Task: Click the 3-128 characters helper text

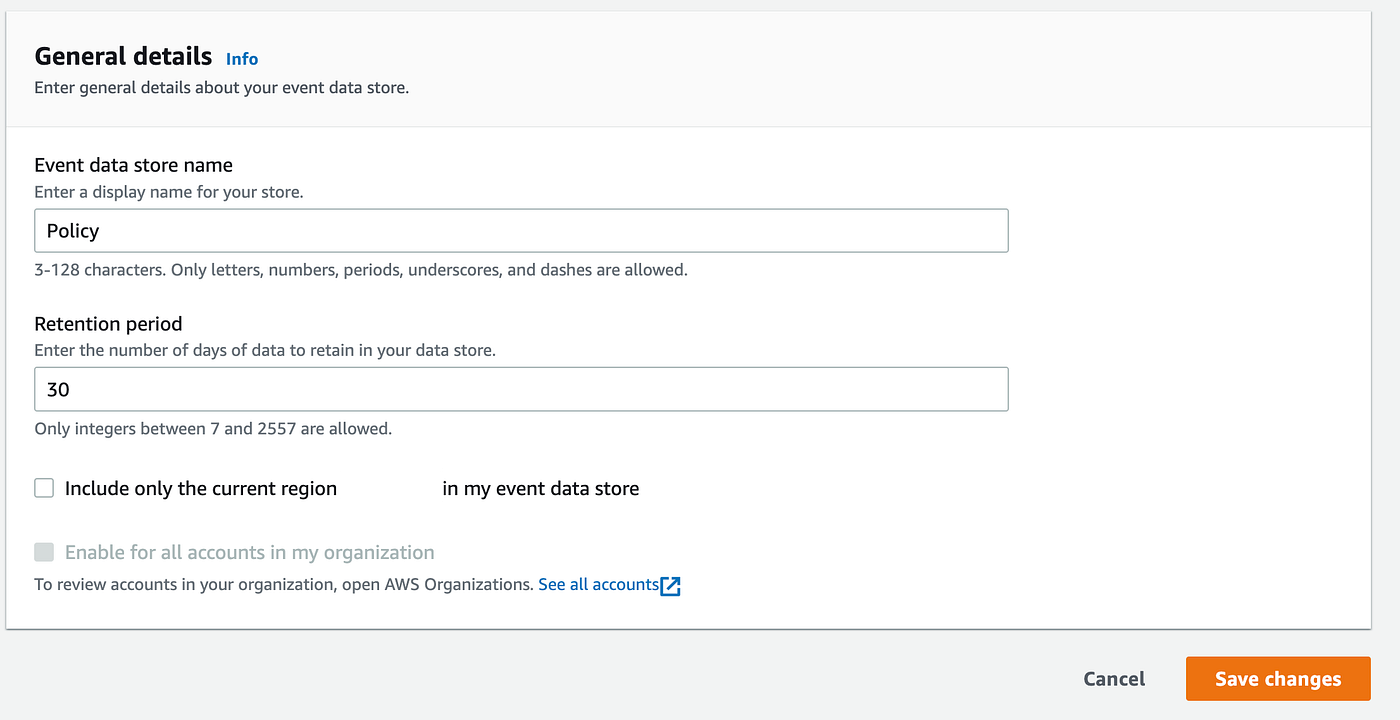Action: click(x=360, y=270)
